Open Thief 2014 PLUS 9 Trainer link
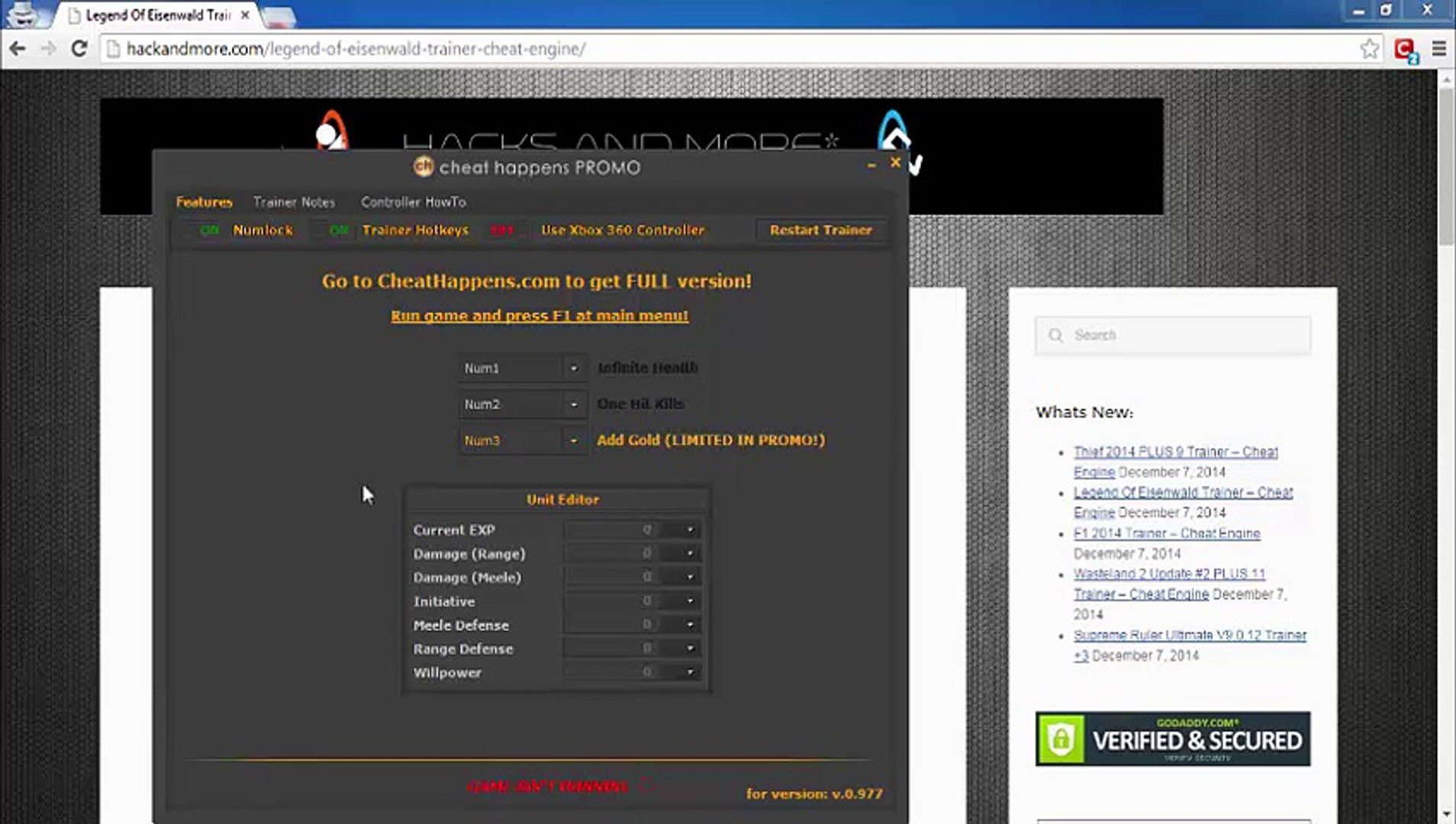The width and height of the screenshot is (1456, 824). pyautogui.click(x=1175, y=462)
